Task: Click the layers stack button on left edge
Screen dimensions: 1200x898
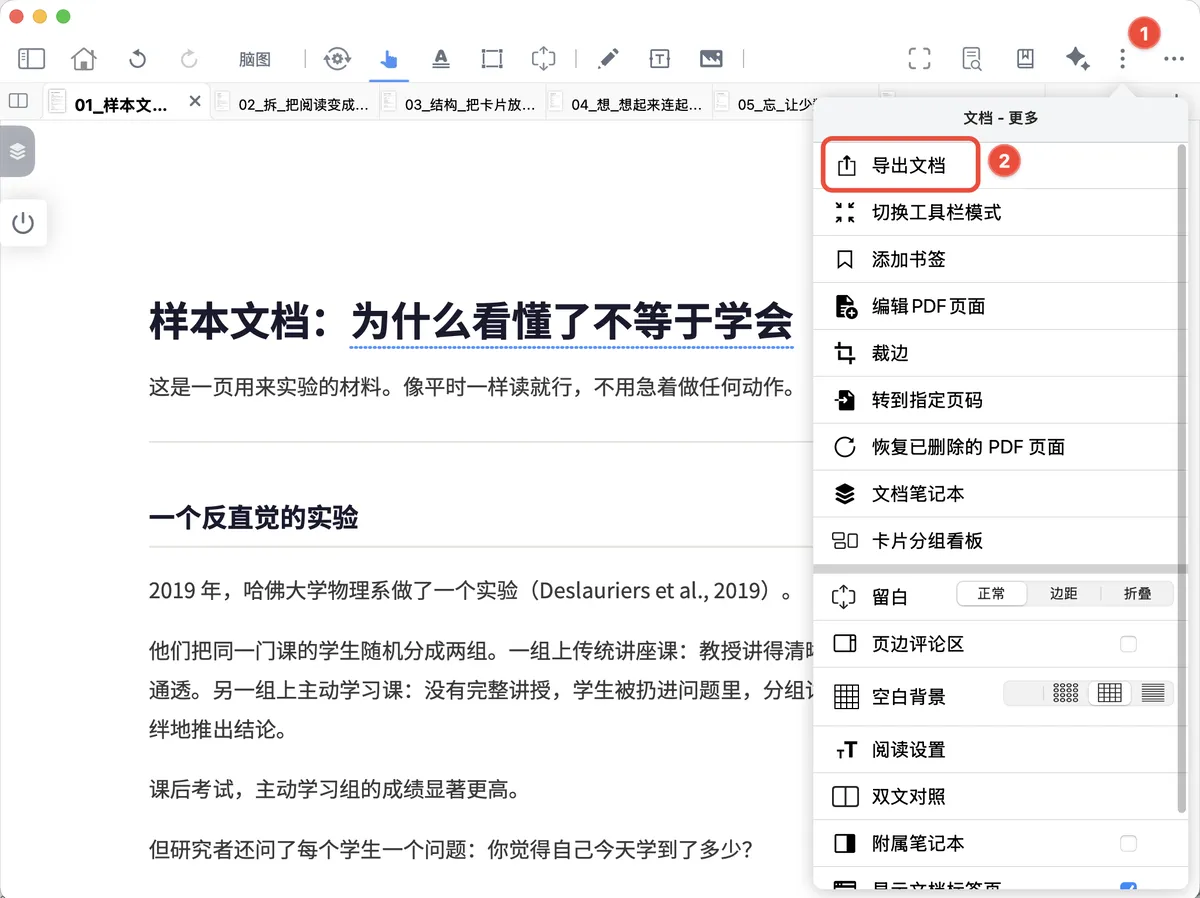Action: [17, 151]
